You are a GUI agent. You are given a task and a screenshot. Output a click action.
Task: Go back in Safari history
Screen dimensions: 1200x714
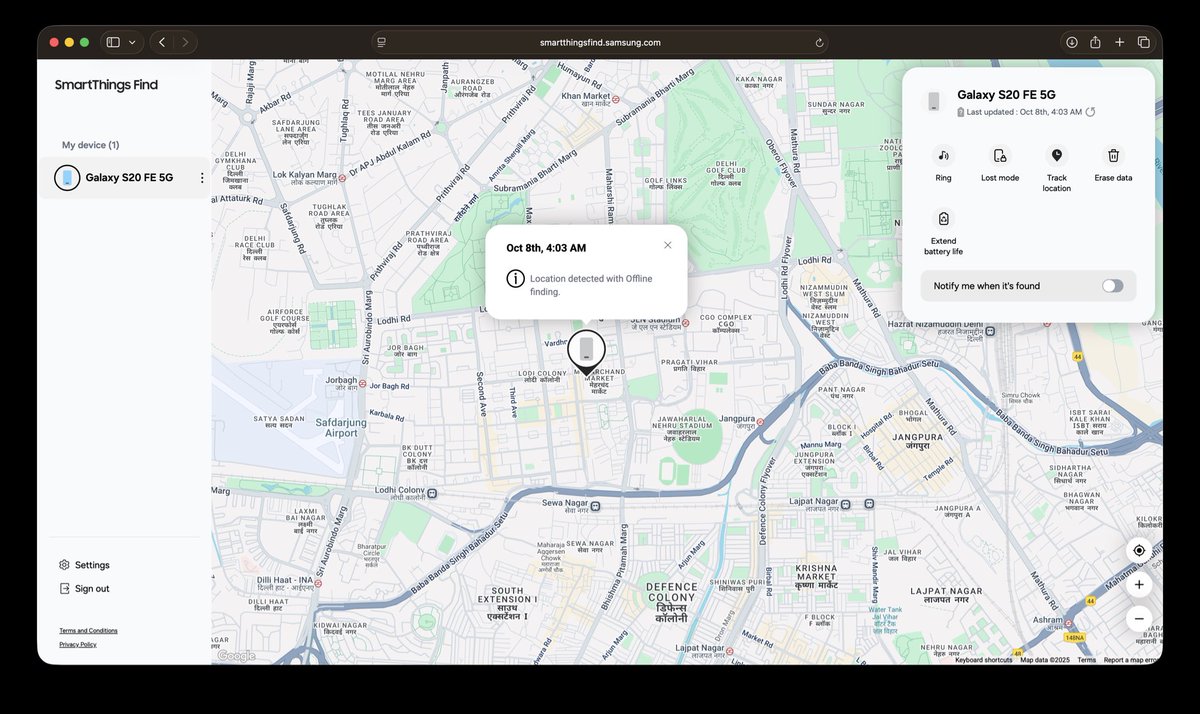pyautogui.click(x=162, y=42)
